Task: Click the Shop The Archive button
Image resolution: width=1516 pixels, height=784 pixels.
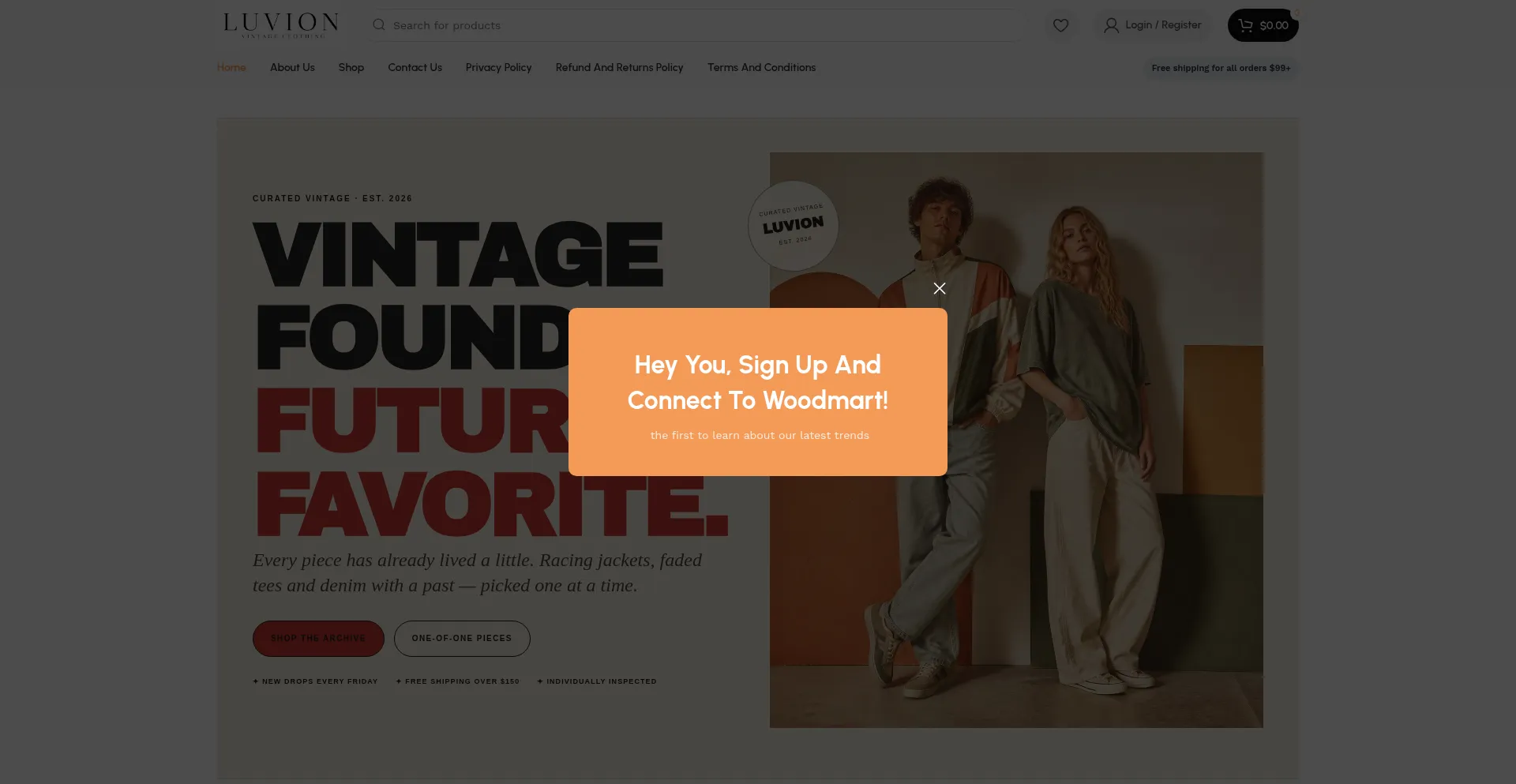Action: [318, 638]
